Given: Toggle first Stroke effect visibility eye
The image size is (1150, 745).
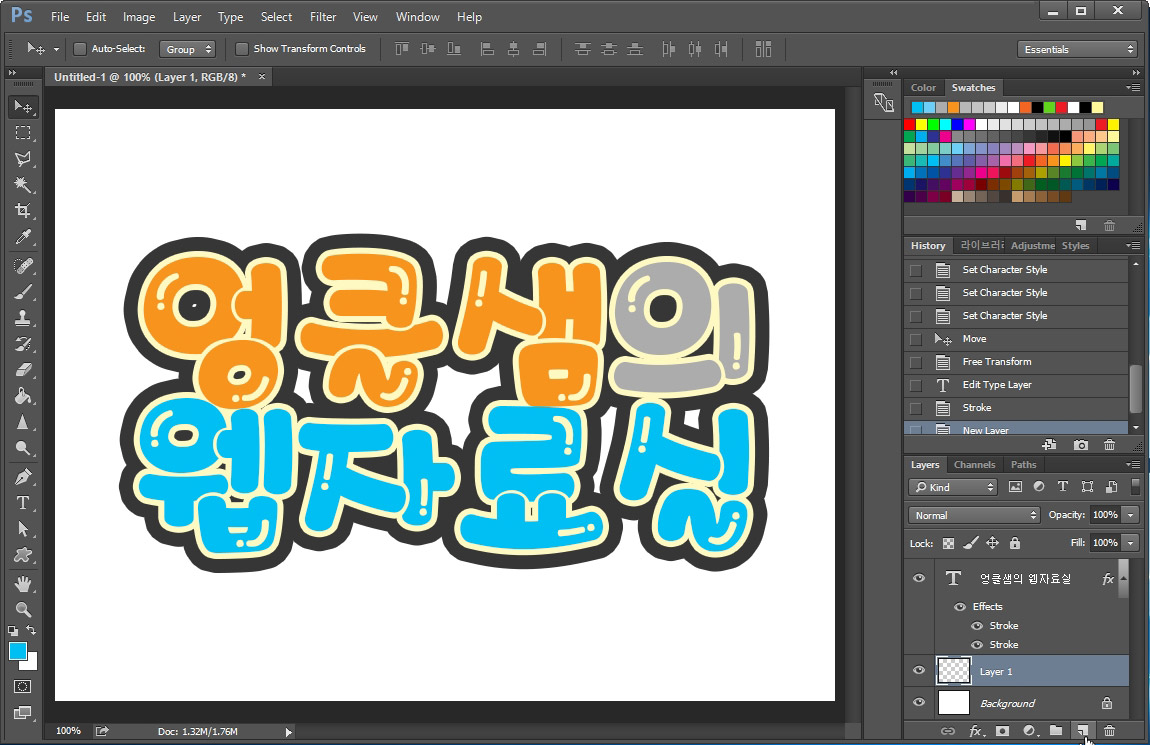Looking at the screenshot, I should (x=977, y=625).
